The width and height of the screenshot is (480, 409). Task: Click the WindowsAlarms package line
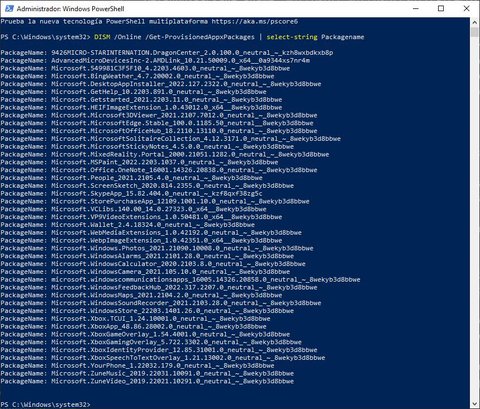147,256
